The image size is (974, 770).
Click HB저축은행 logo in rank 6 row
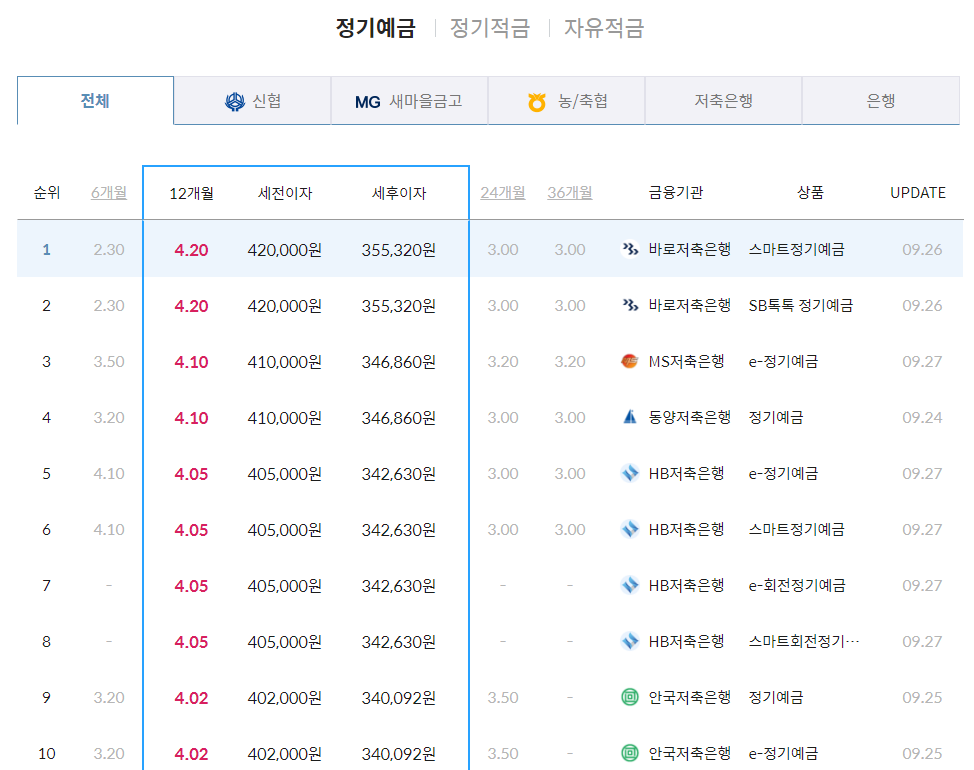tap(630, 529)
